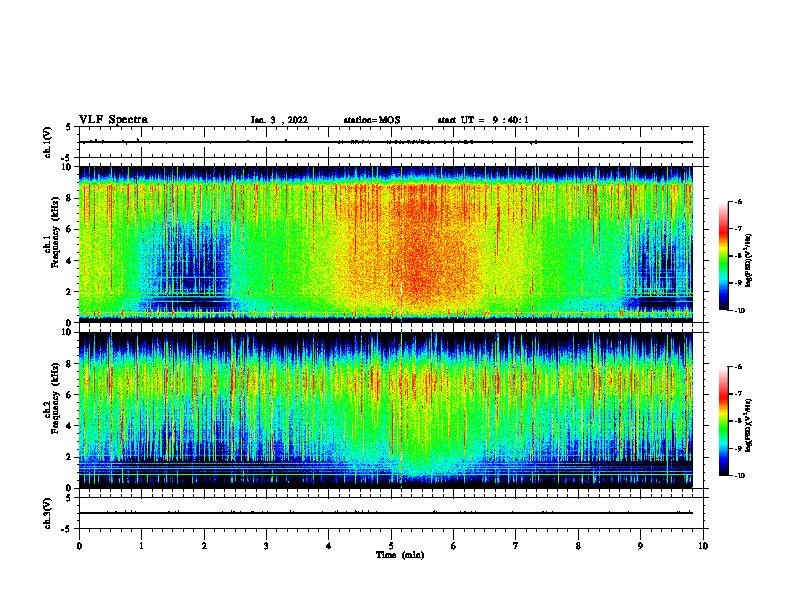
Task: Click the time axis tick label "6"
Action: [454, 546]
